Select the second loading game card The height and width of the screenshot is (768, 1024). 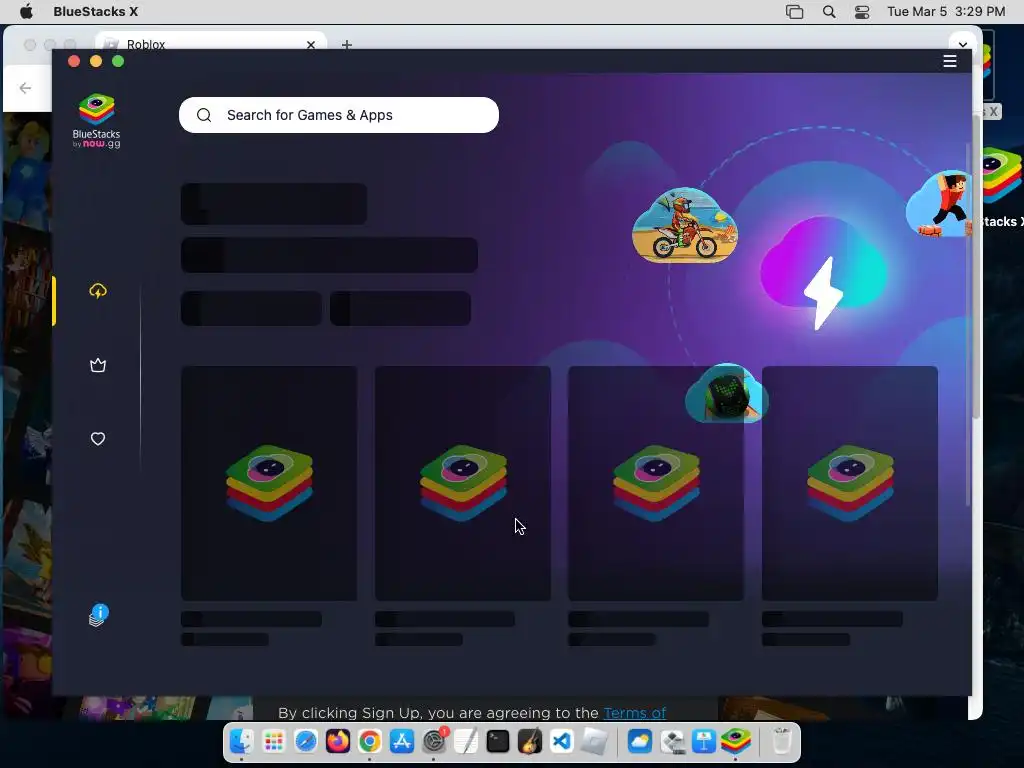(463, 483)
